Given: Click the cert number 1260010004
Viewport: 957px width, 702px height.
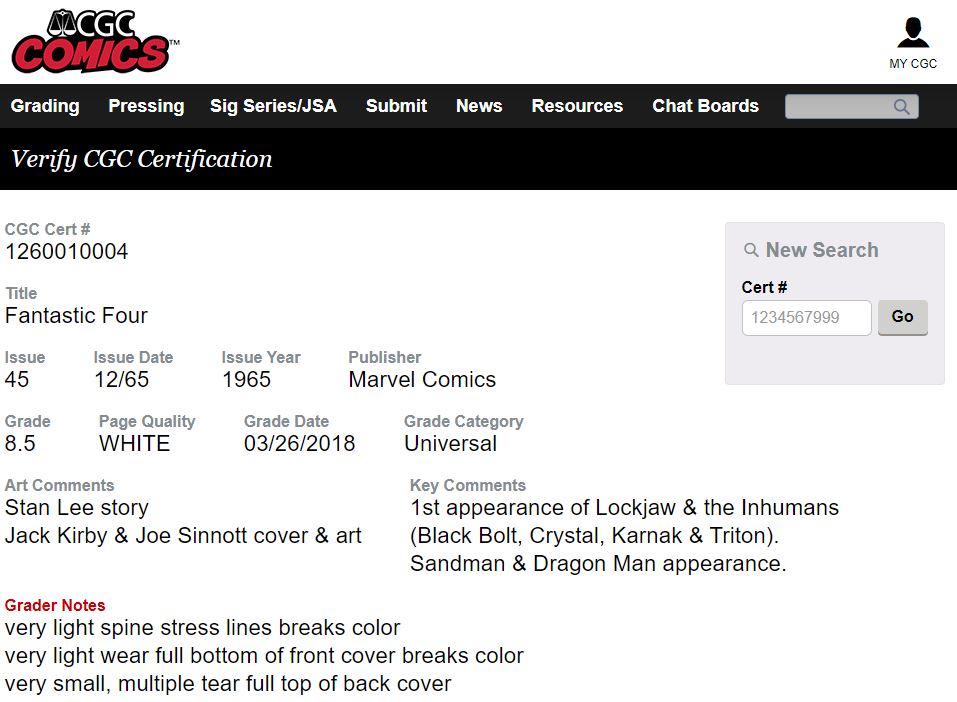Looking at the screenshot, I should click(67, 251).
